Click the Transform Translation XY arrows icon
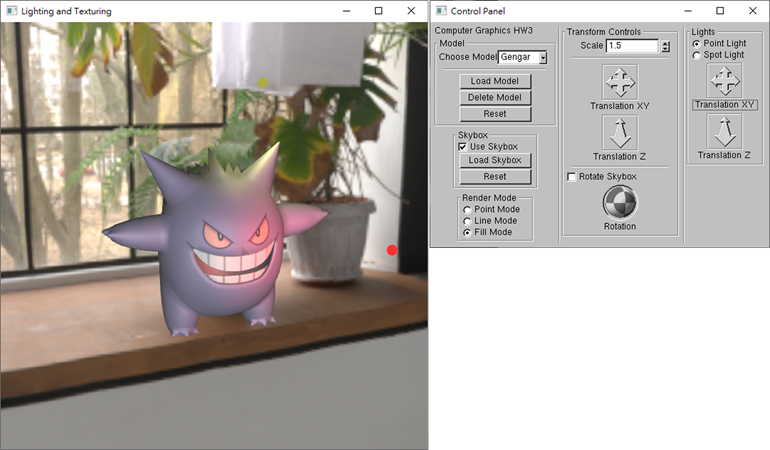This screenshot has width=770, height=450. point(619,82)
